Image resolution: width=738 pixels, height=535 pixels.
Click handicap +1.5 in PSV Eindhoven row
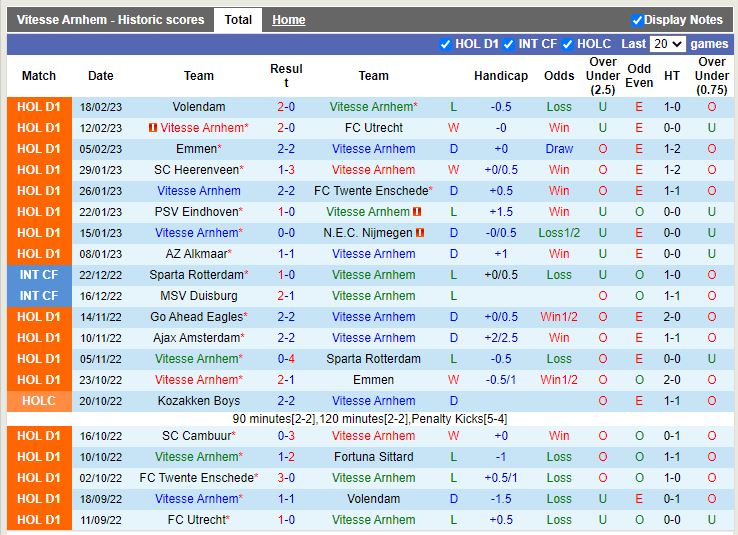pos(501,212)
